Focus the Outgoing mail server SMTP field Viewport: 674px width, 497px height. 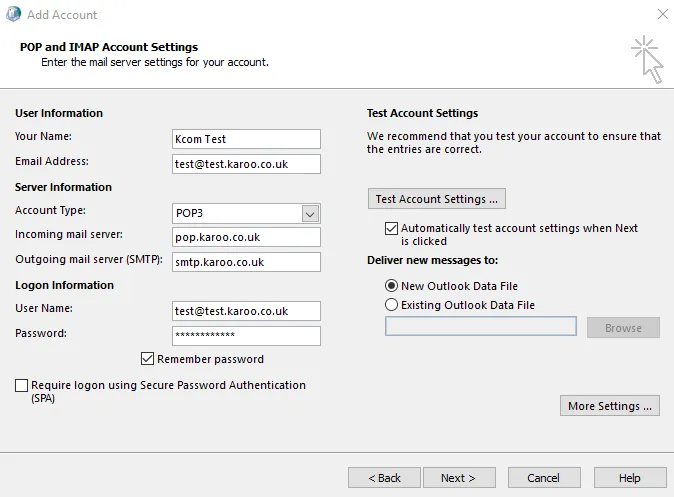click(x=246, y=262)
